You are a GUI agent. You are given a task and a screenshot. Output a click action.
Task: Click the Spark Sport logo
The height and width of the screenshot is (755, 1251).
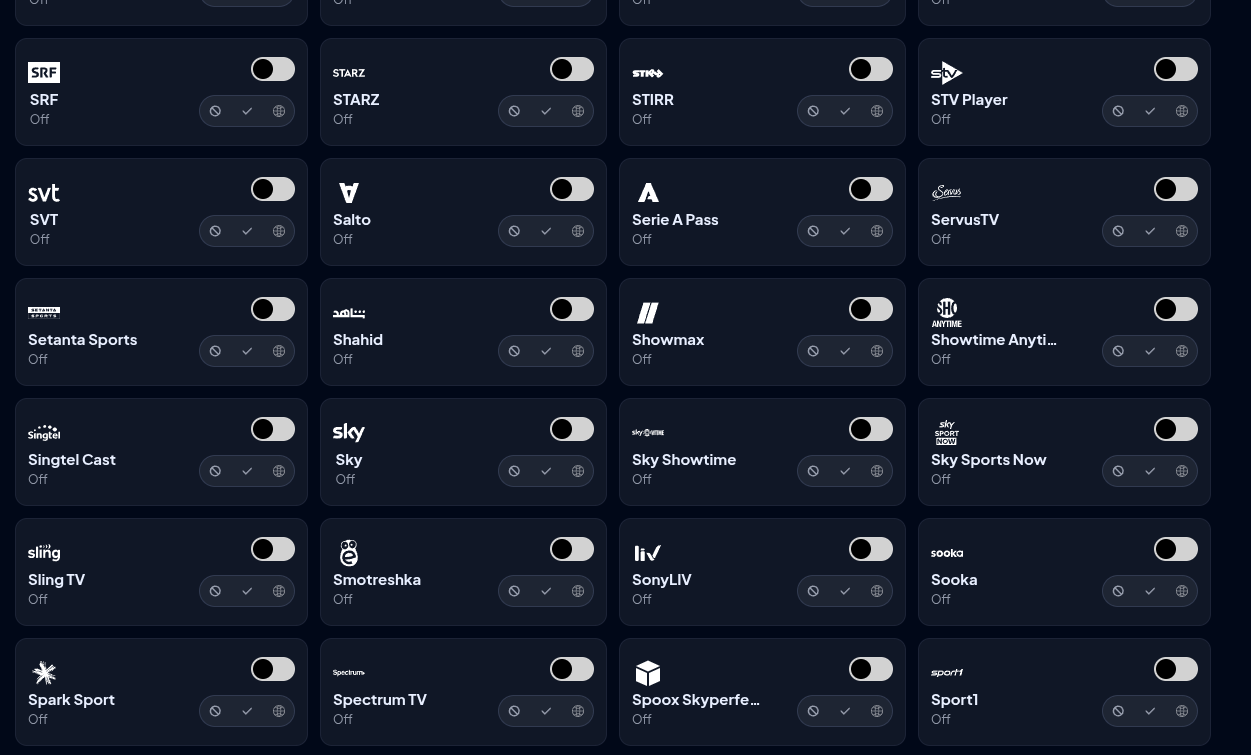[44, 673]
